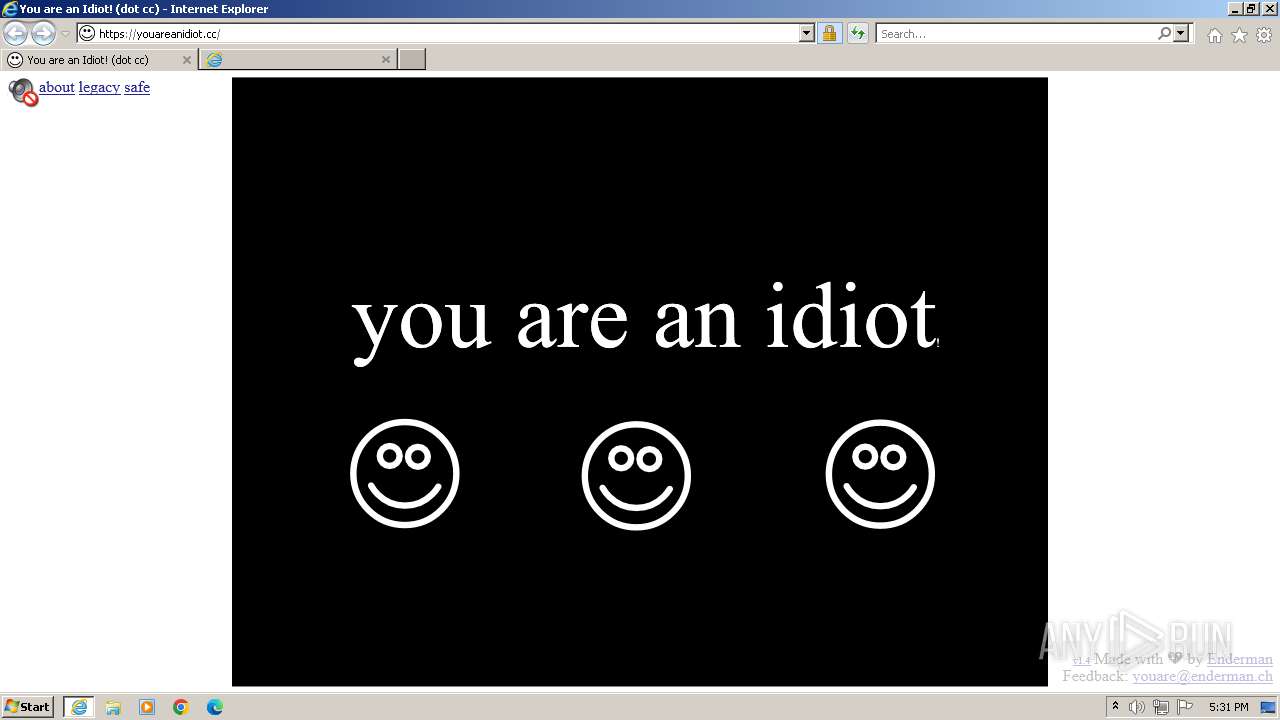Image resolution: width=1280 pixels, height=720 pixels.
Task: Click the Show Desktop button in the tray
Action: coord(1269,707)
